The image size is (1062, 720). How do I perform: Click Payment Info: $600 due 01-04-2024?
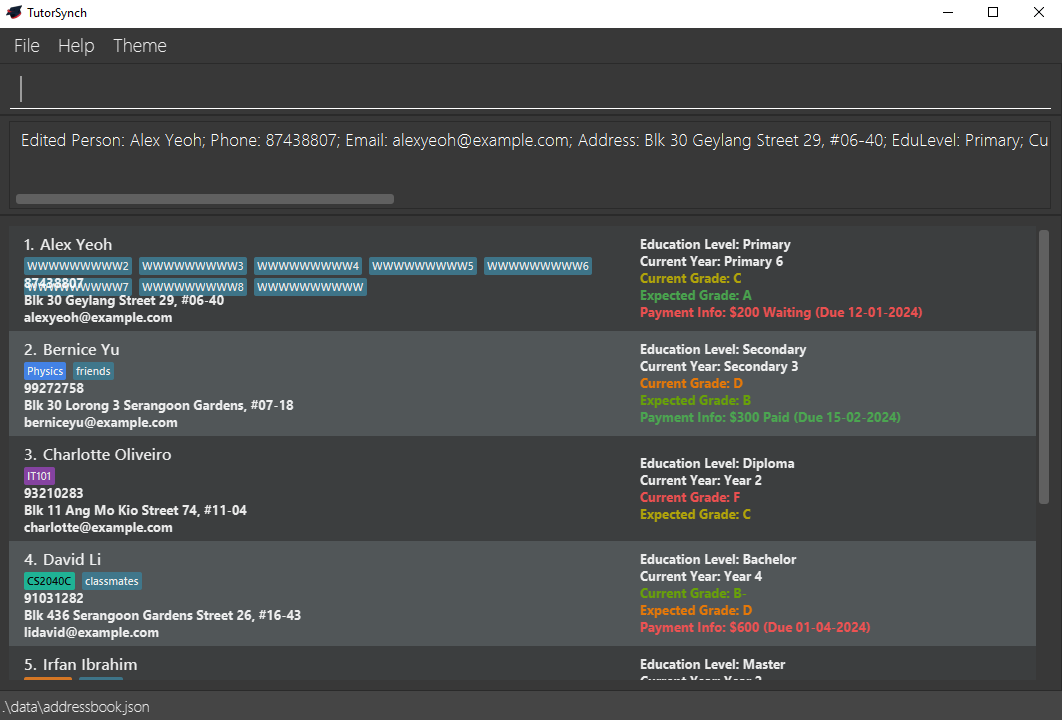pos(755,627)
